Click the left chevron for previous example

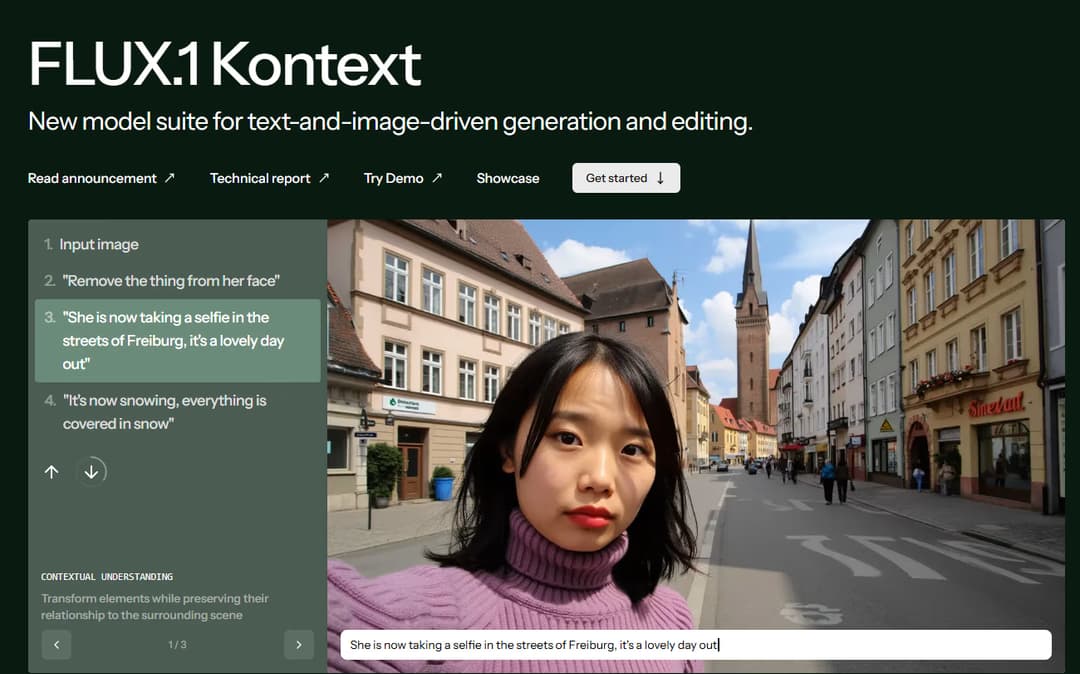56,644
